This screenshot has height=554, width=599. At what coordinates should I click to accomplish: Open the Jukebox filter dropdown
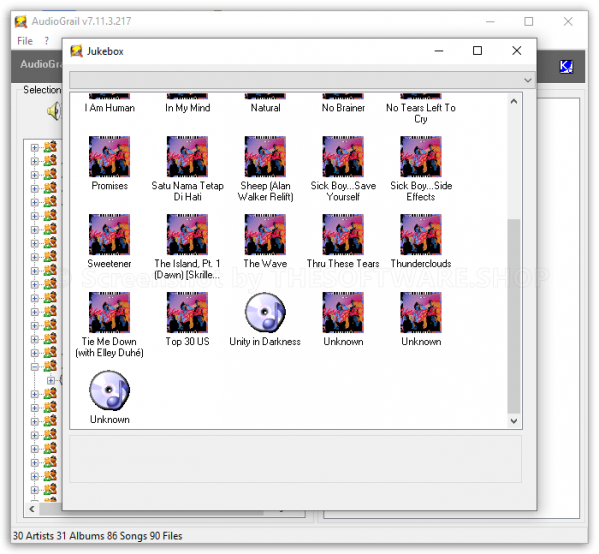(528, 80)
